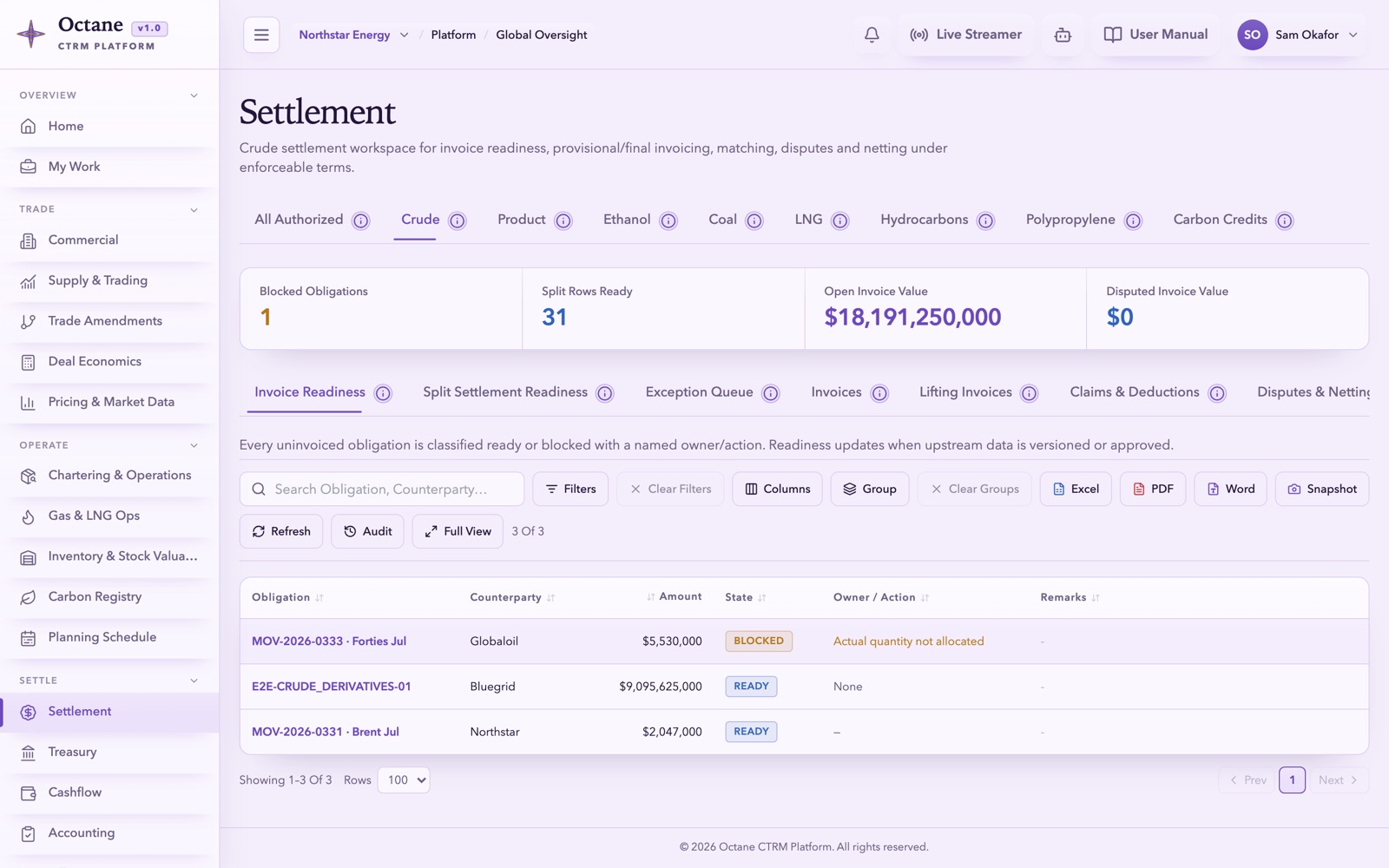The height and width of the screenshot is (868, 1389).
Task: Sort by Obligation column arrows
Action: pos(319,598)
